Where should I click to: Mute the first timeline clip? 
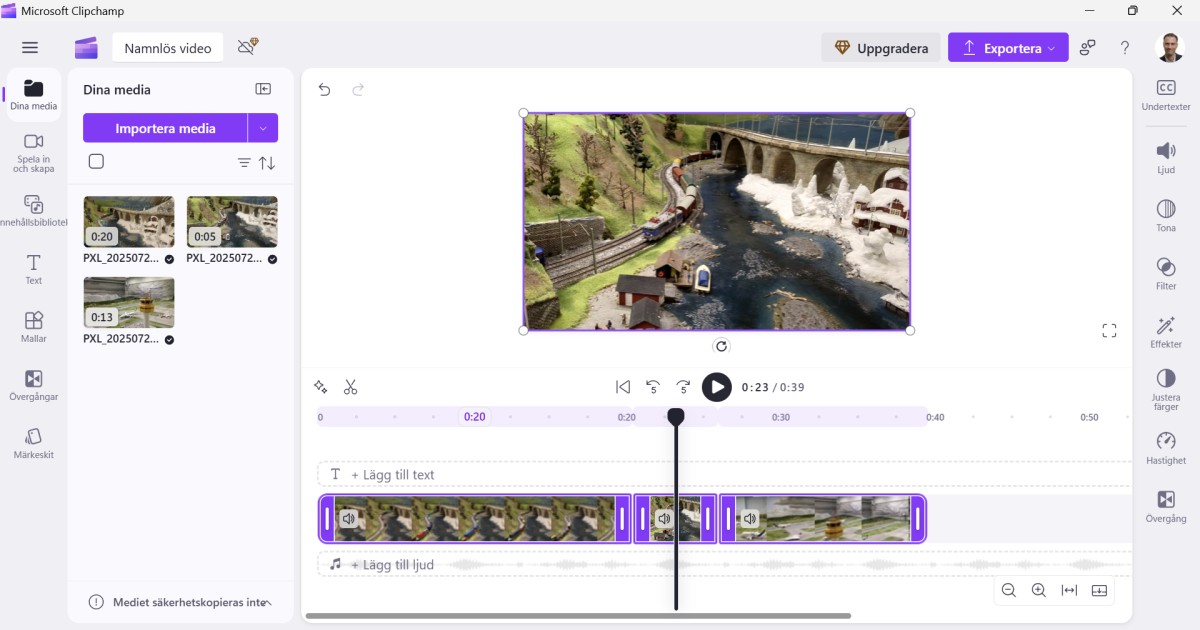349,518
